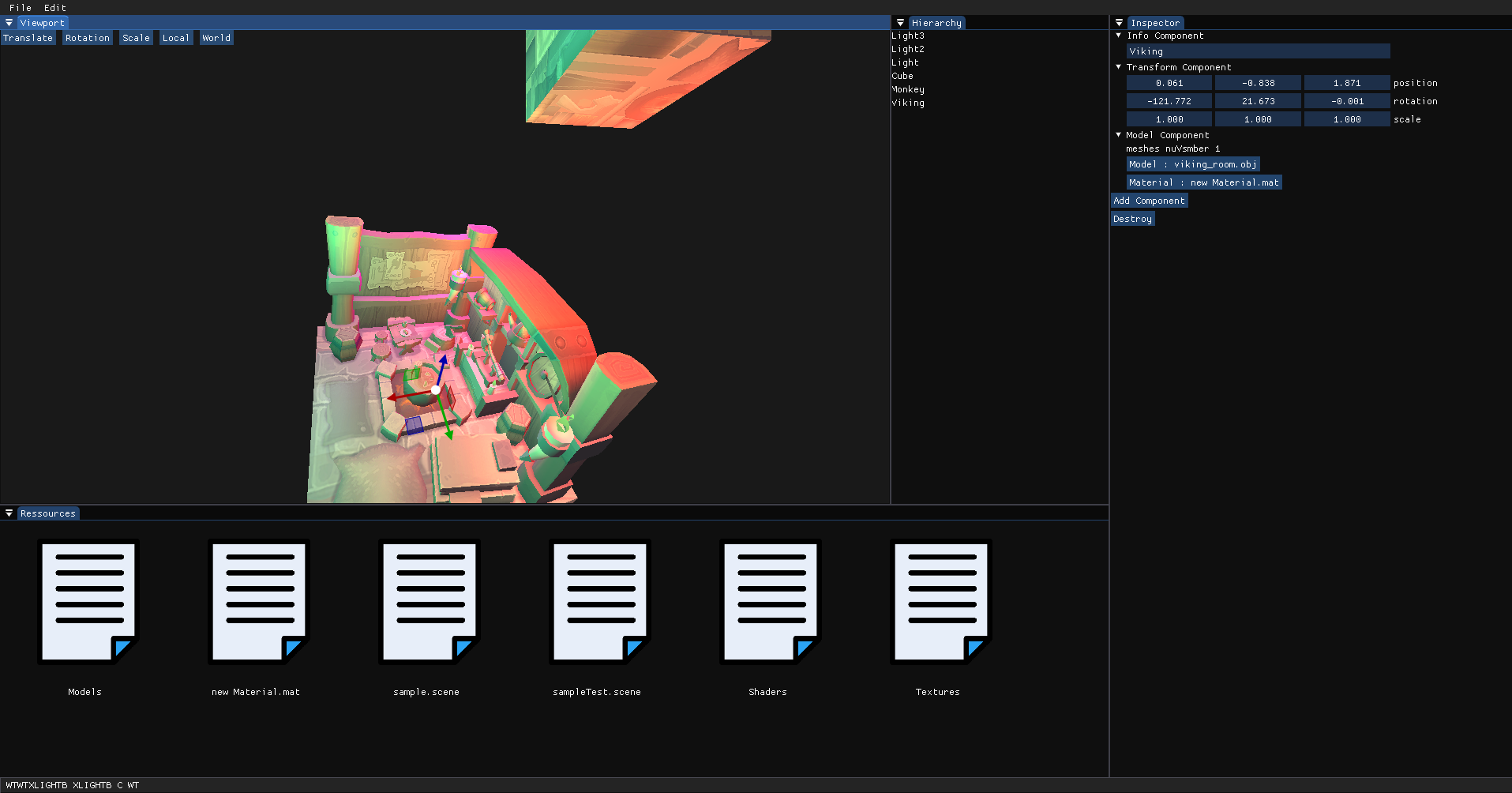Viewport: 1512px width, 793px height.
Task: Select Monkey in the Hierarchy list
Action: [908, 89]
